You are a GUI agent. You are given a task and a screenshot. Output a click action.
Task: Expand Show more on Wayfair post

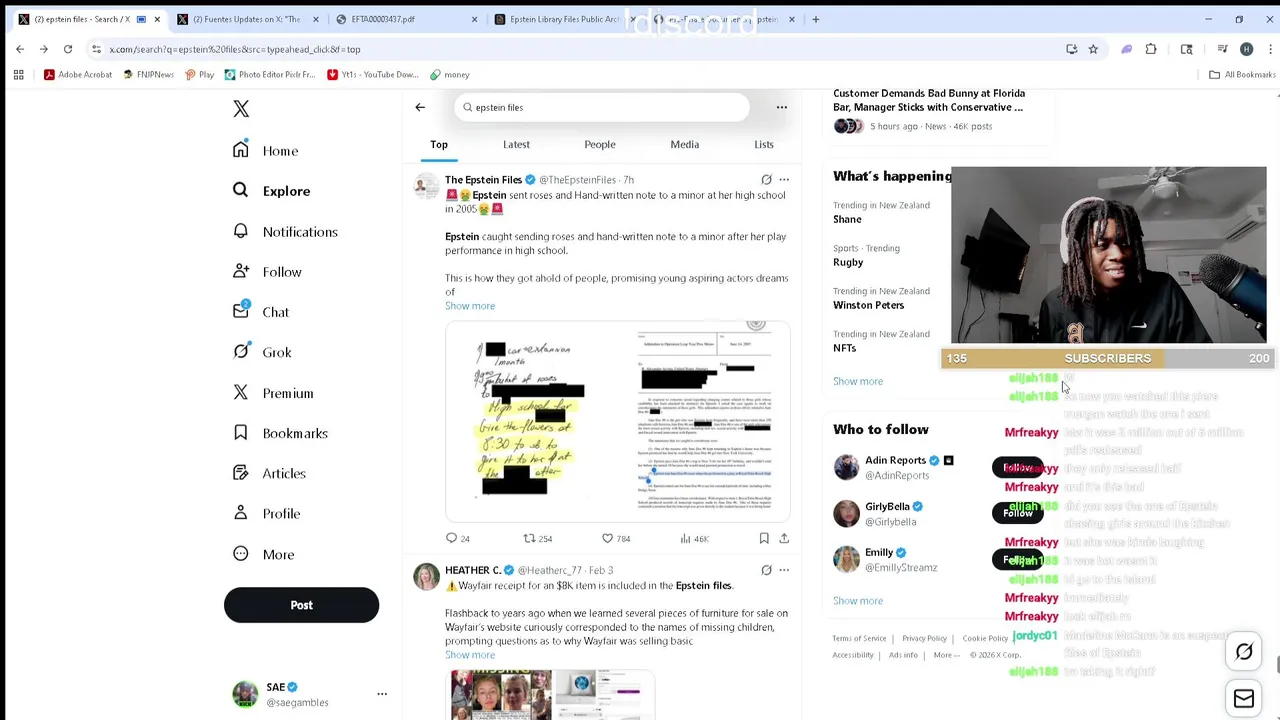coord(470,655)
